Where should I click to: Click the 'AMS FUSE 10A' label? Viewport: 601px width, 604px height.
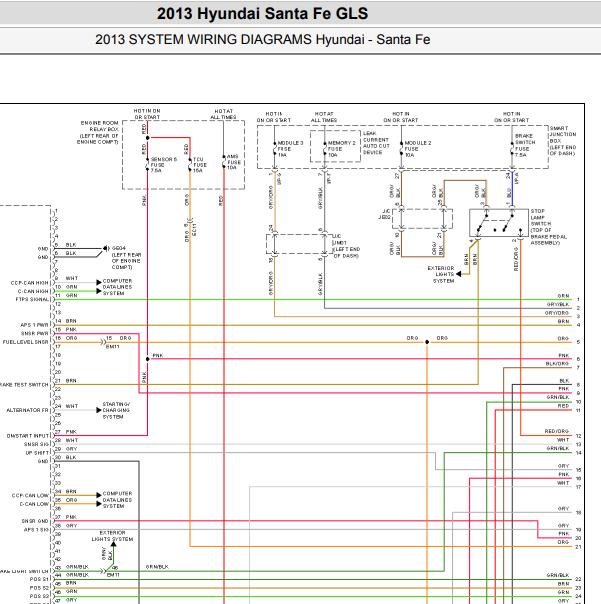pyautogui.click(x=233, y=162)
